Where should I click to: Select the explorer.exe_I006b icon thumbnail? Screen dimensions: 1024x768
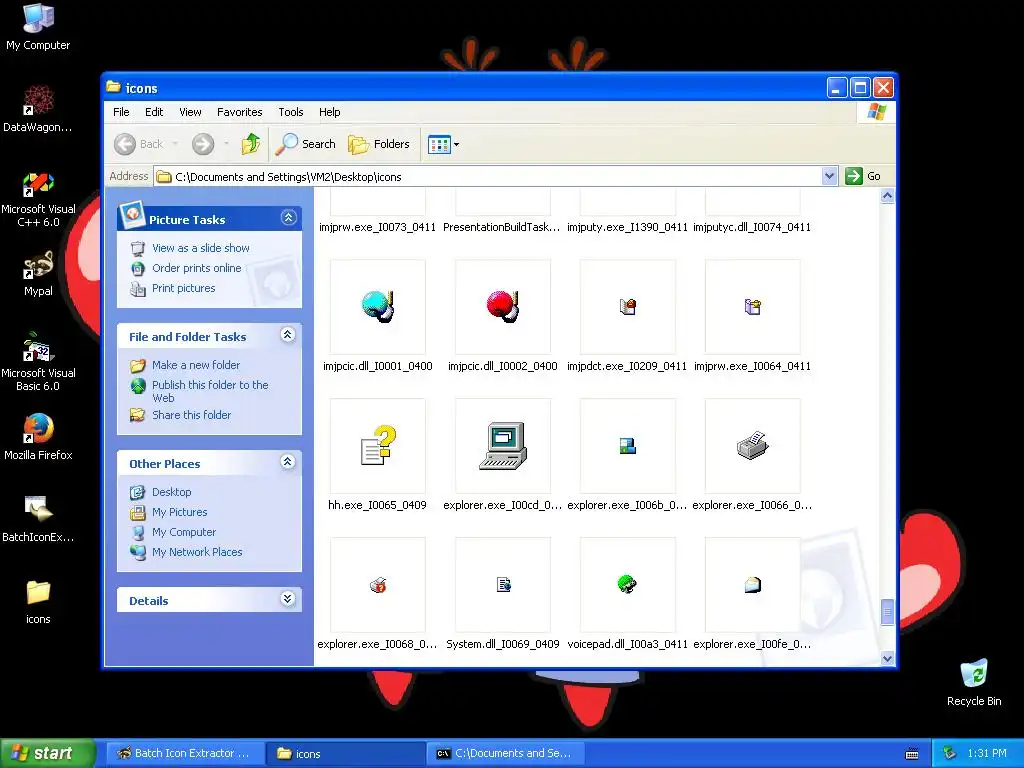(628, 445)
